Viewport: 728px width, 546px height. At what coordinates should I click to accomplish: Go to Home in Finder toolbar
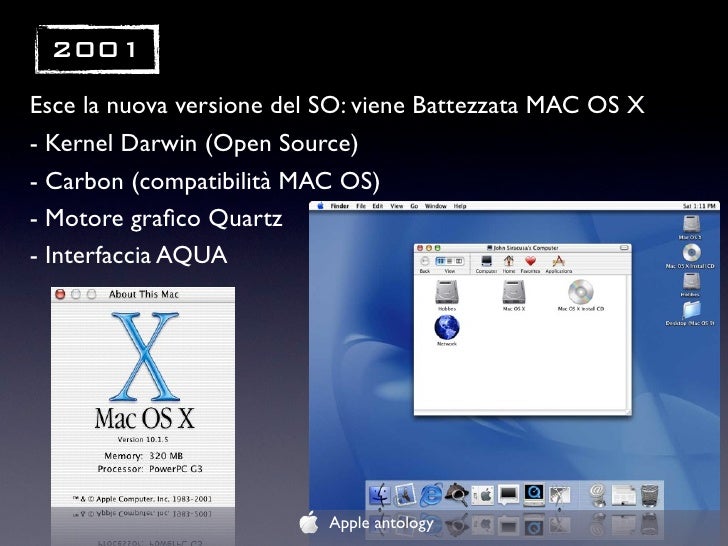(509, 264)
